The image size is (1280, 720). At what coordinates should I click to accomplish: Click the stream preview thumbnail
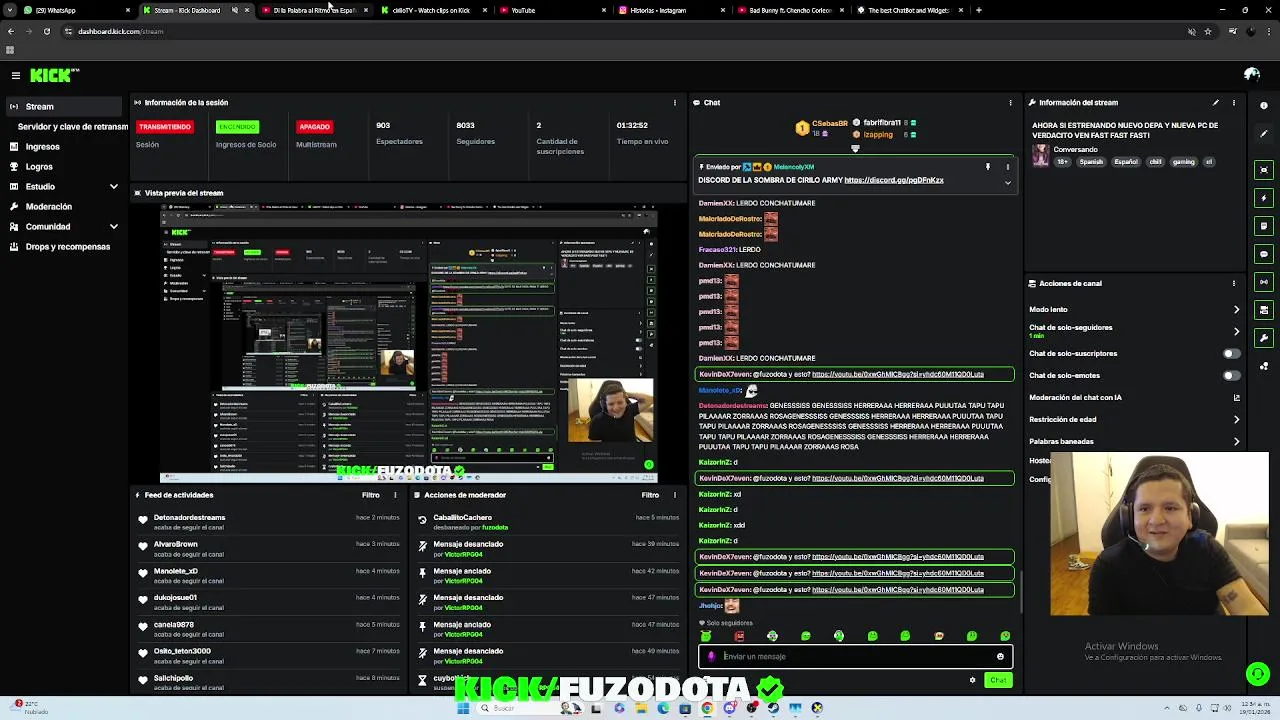(408, 343)
